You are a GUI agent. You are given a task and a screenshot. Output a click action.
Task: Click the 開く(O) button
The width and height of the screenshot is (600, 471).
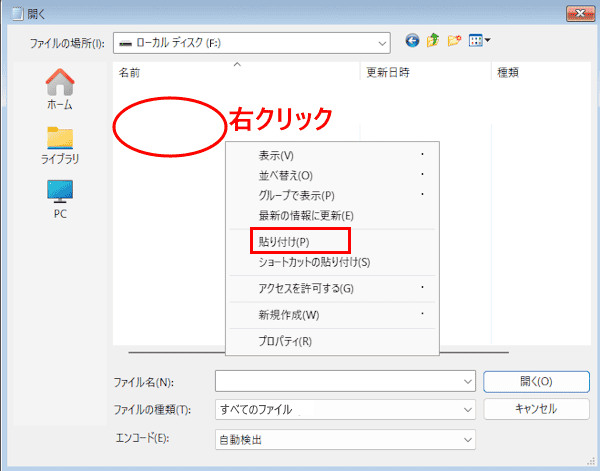pyautogui.click(x=536, y=381)
